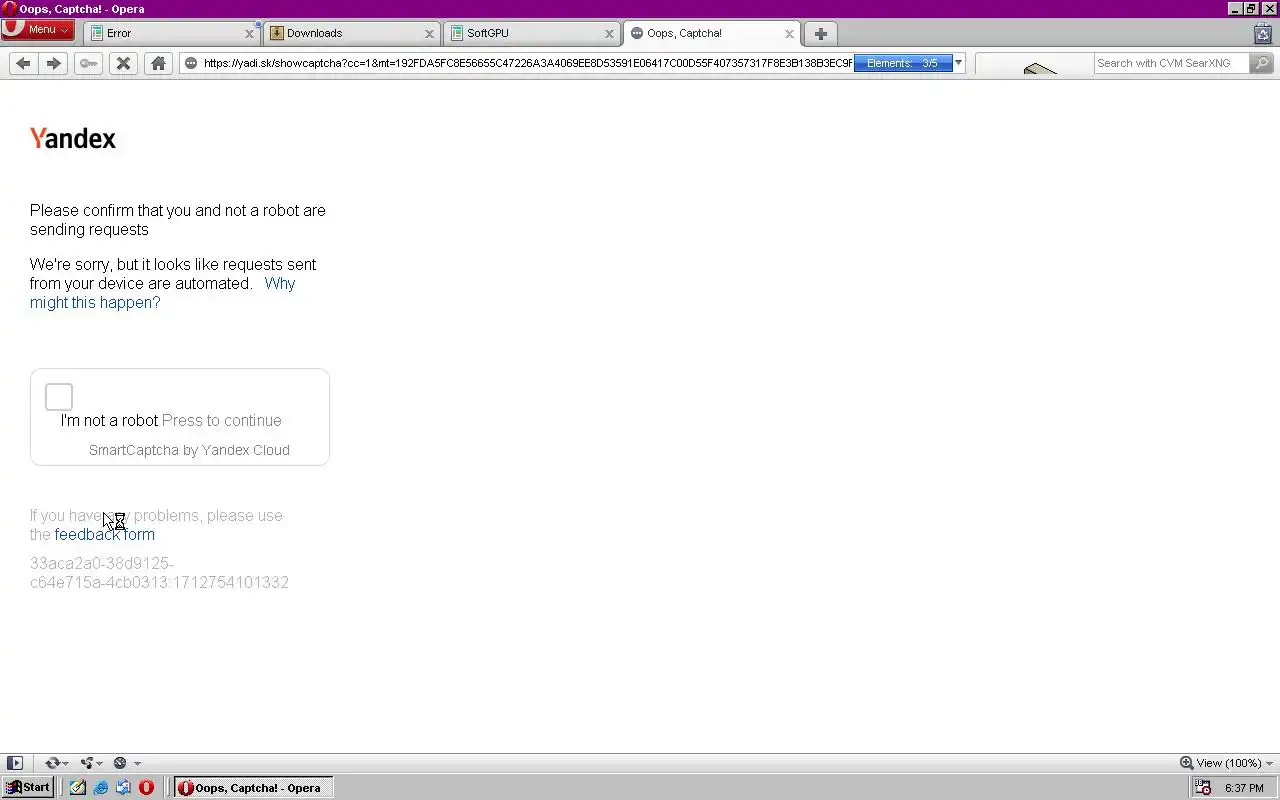Switch to the Error tab
Screen dimensions: 1280x800
[x=170, y=33]
